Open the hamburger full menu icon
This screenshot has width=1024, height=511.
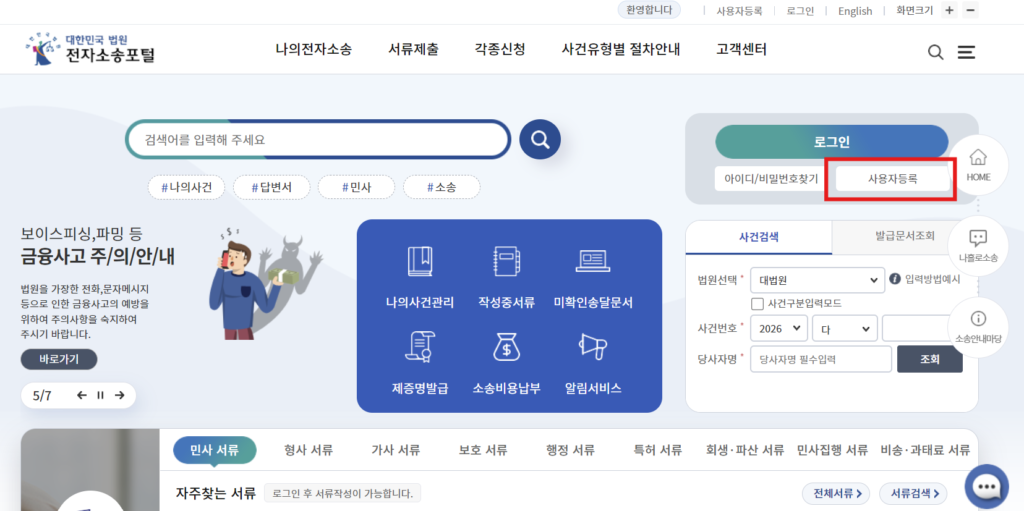tap(967, 52)
